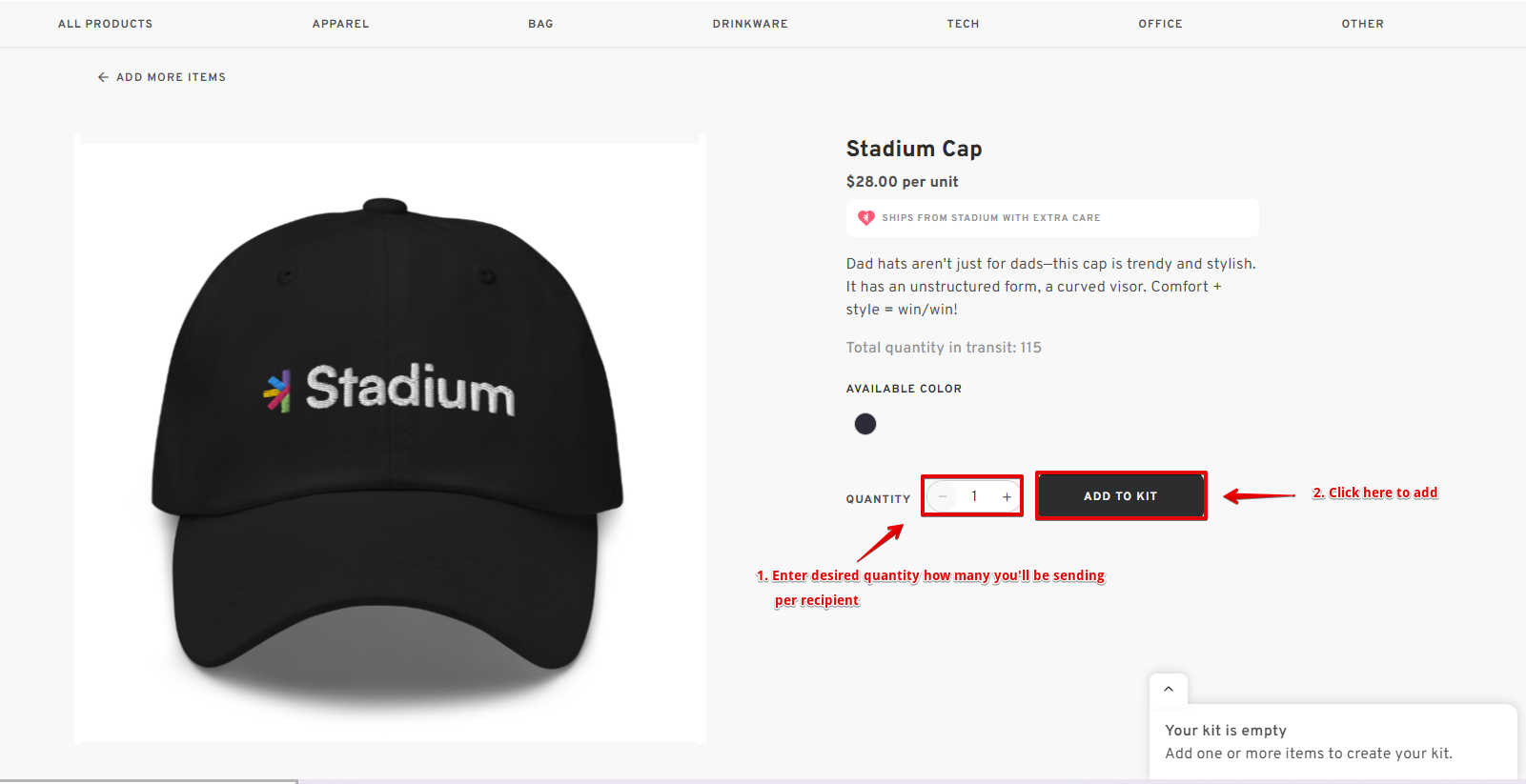Click the Stadium Cap product title
The width and height of the screenshot is (1526, 784).
point(913,149)
